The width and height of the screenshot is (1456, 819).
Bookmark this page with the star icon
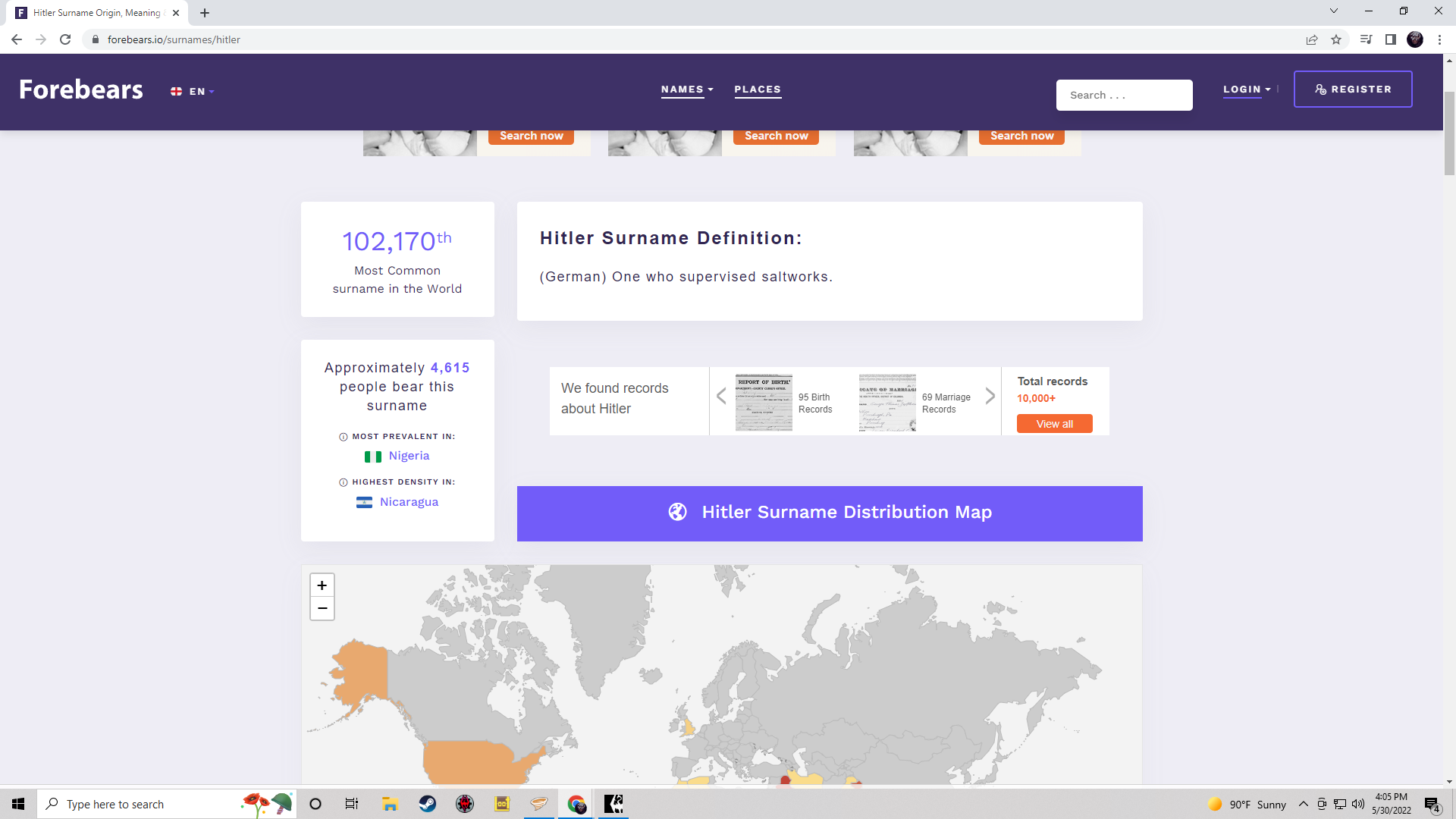(1336, 39)
